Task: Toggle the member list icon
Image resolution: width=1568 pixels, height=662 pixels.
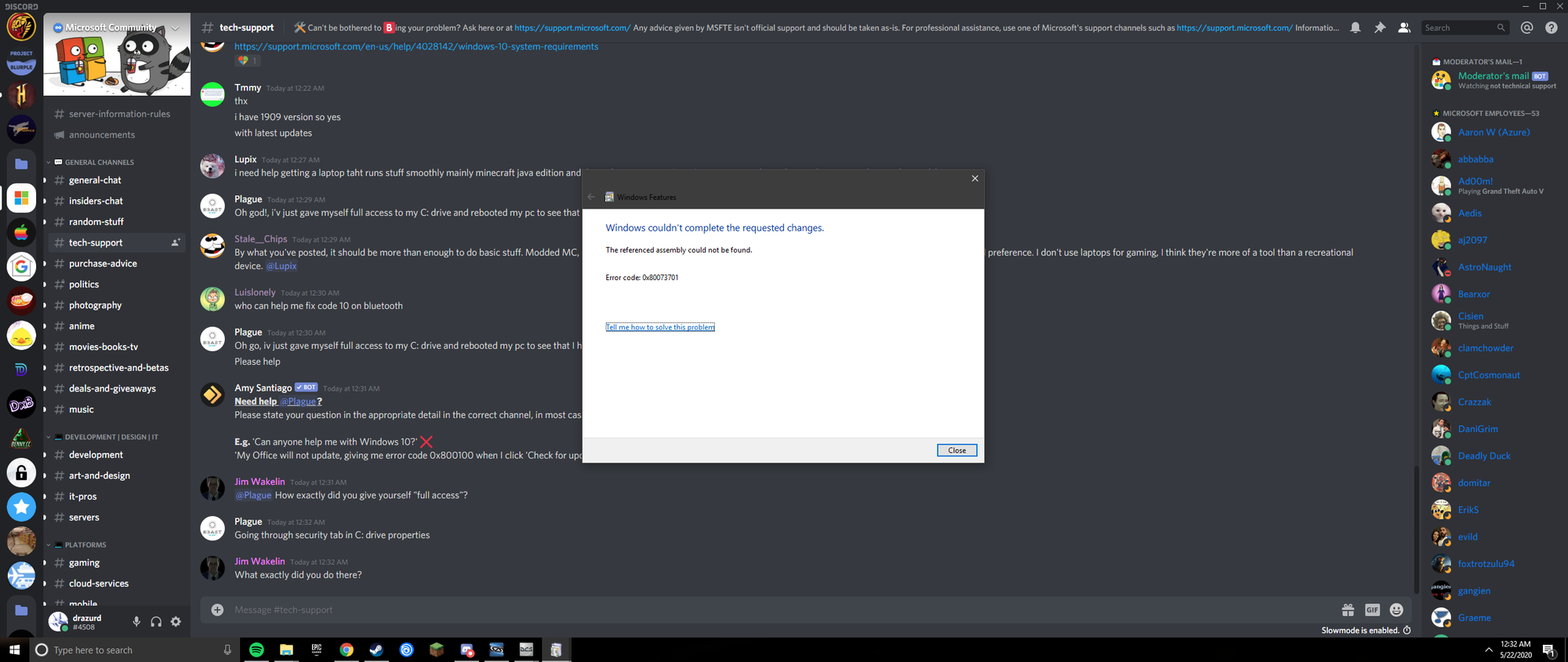Action: click(1404, 27)
